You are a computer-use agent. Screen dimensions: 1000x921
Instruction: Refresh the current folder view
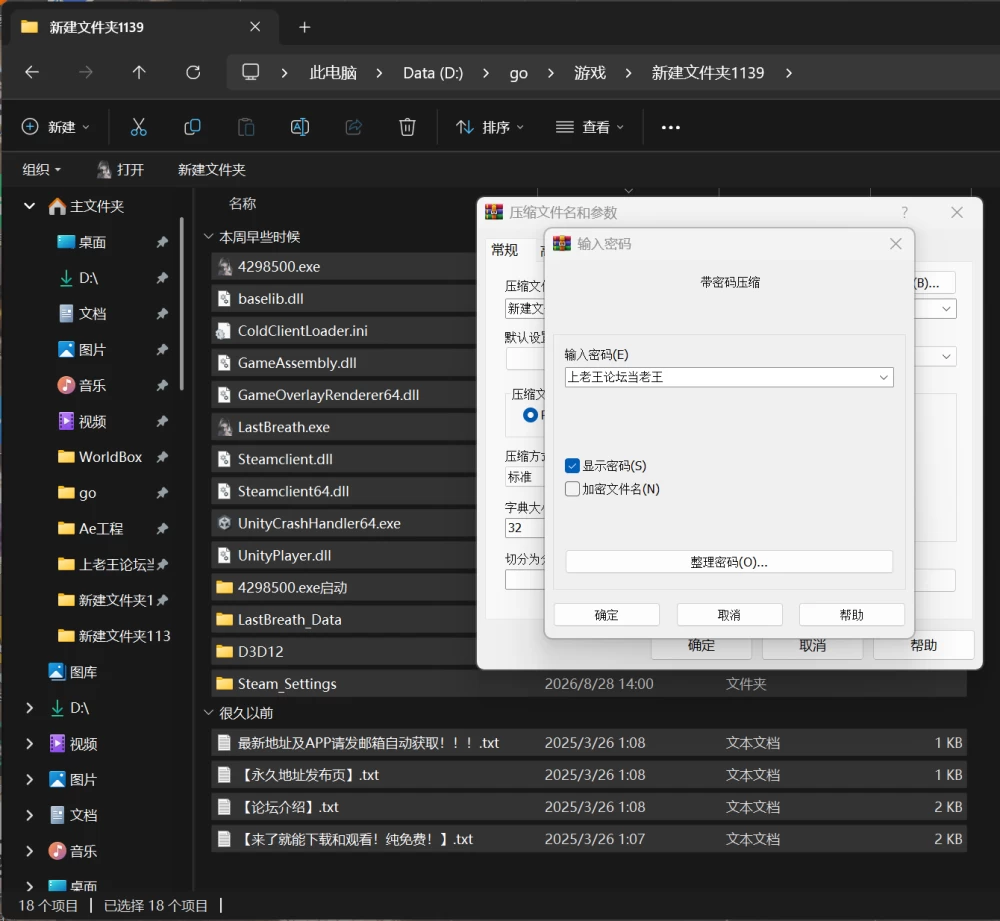(x=193, y=72)
